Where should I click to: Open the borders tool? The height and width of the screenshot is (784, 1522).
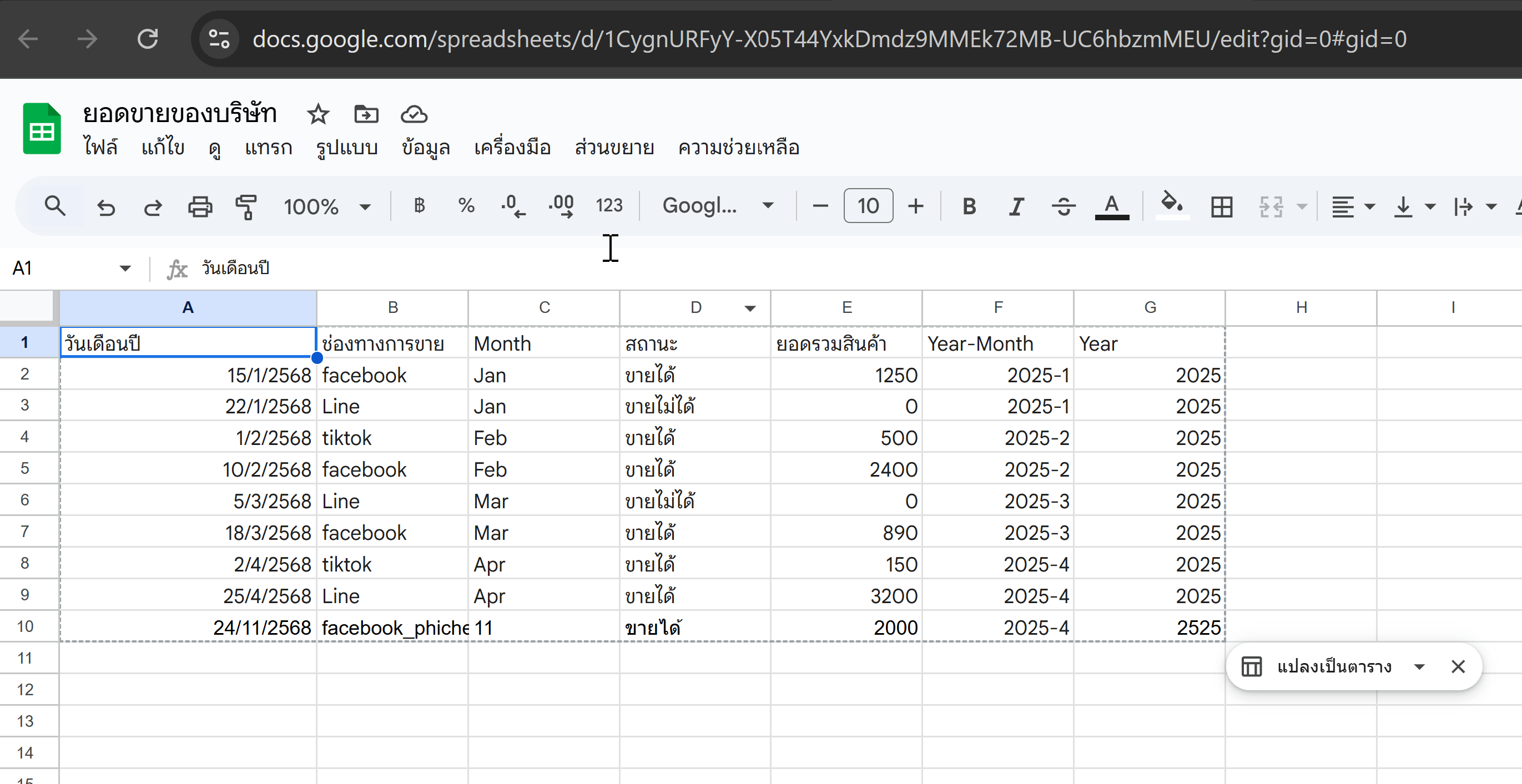click(1221, 206)
